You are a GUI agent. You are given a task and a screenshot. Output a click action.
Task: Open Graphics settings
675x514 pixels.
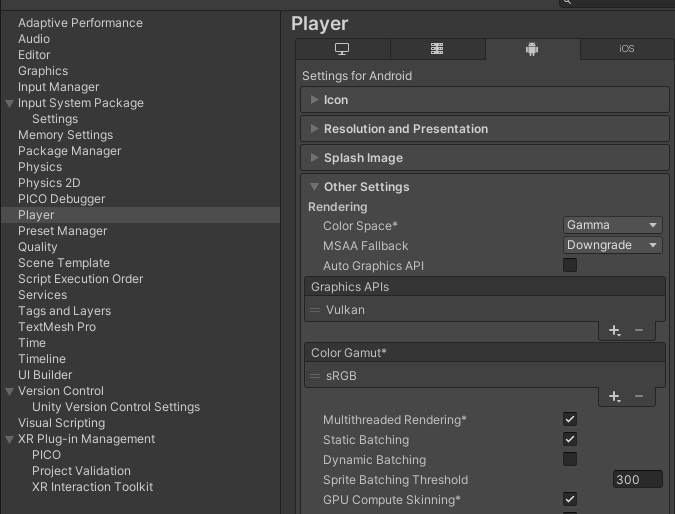[43, 71]
